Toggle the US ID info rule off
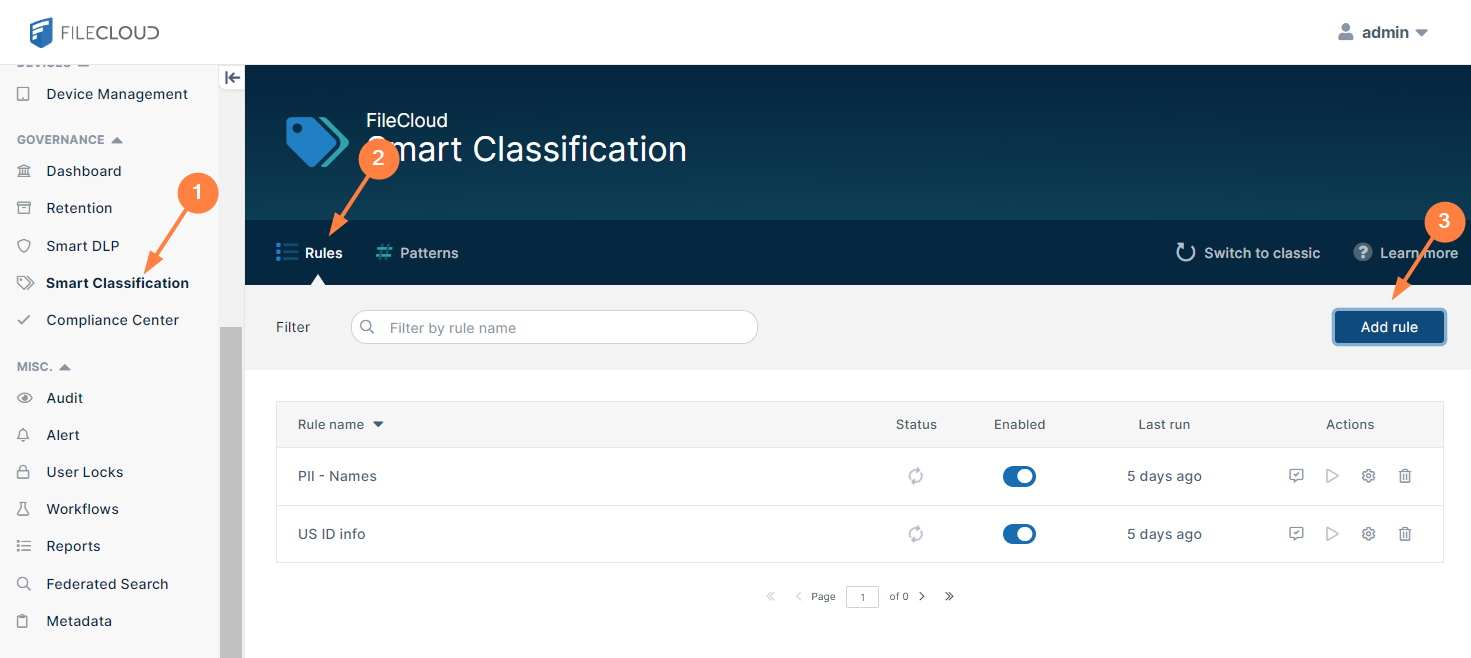This screenshot has height=658, width=1471. (1019, 534)
